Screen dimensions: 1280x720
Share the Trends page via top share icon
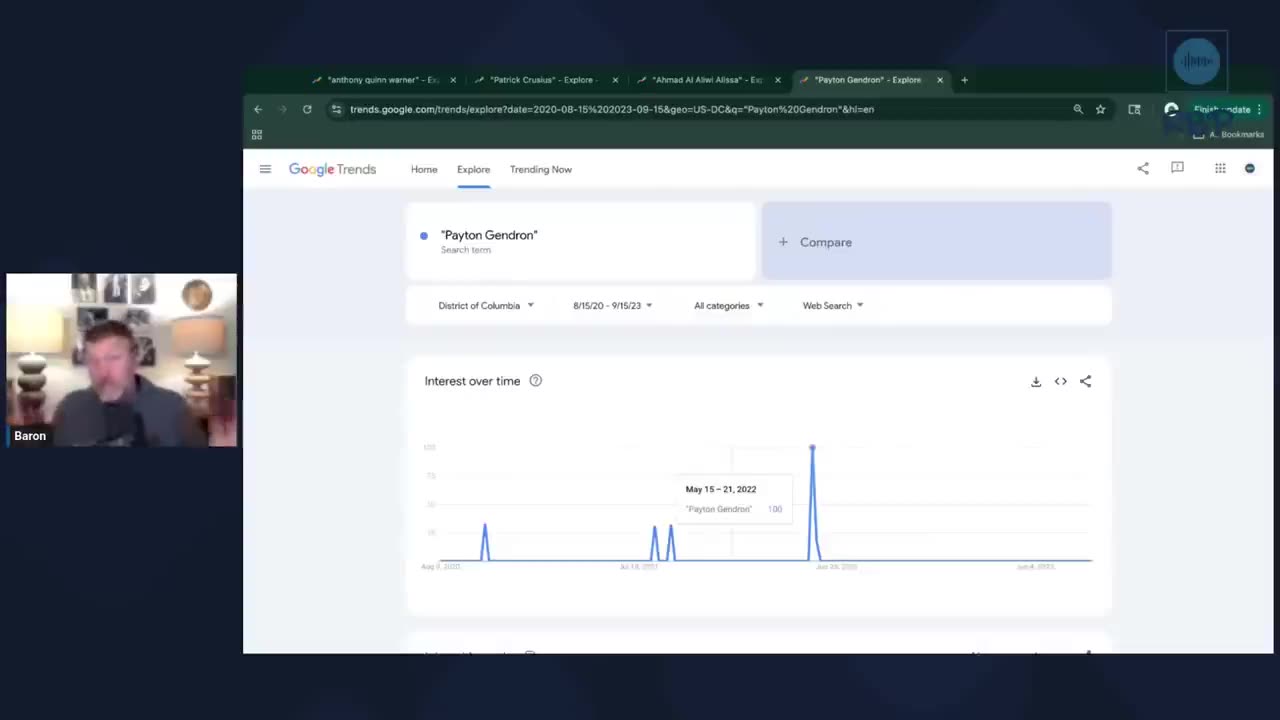click(1143, 168)
